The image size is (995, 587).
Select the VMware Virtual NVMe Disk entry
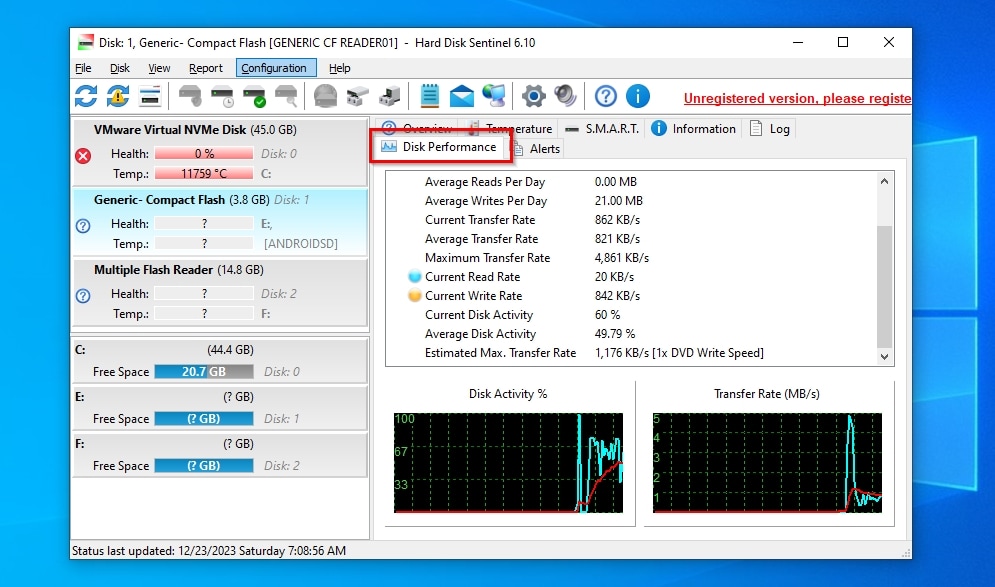pos(220,152)
